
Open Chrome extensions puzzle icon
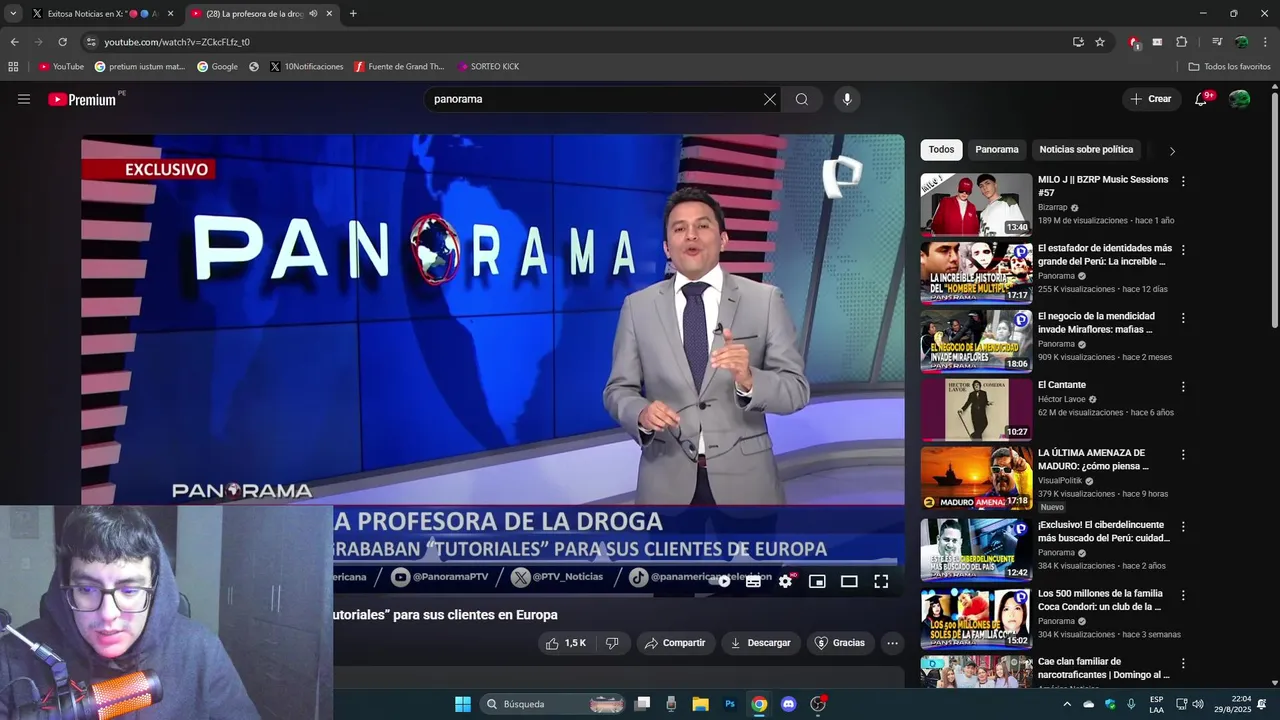[x=1181, y=42]
